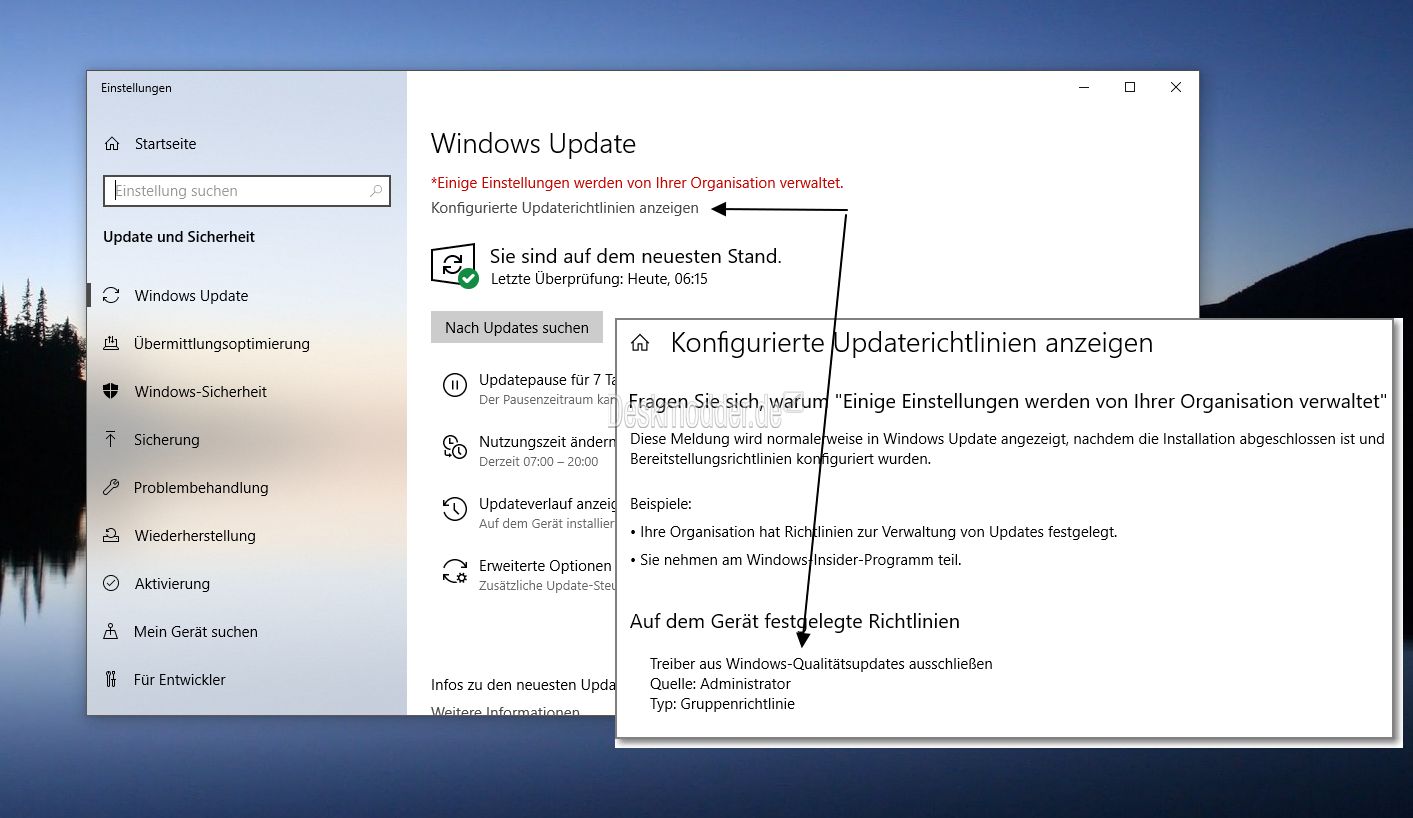Click the Typ: Gruppenrichtlinie line
The height and width of the screenshot is (818, 1413).
click(722, 704)
